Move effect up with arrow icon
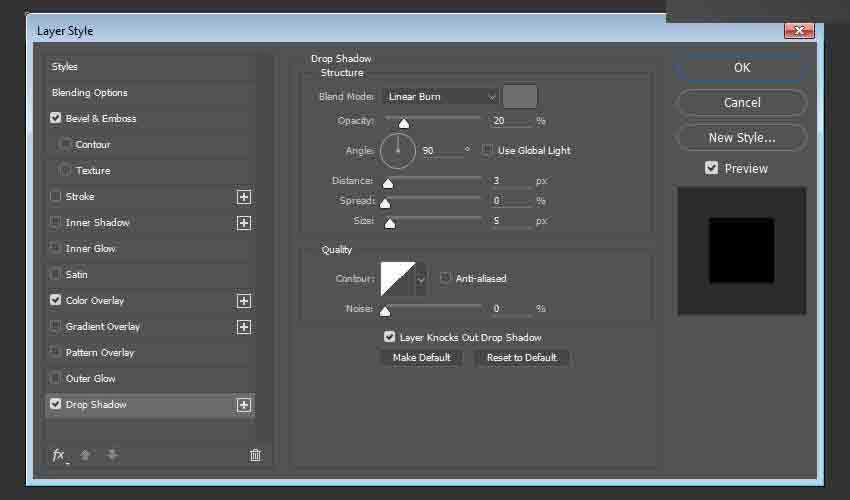 (86, 455)
